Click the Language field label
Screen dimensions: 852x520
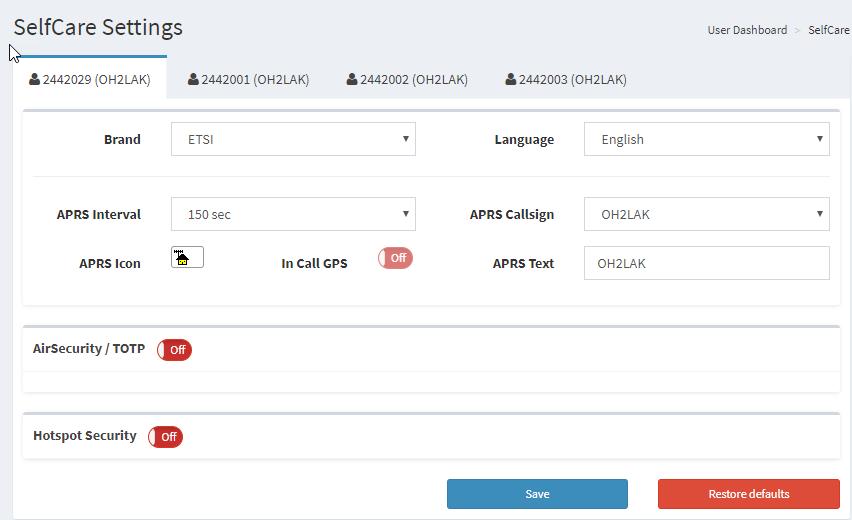pyautogui.click(x=524, y=140)
